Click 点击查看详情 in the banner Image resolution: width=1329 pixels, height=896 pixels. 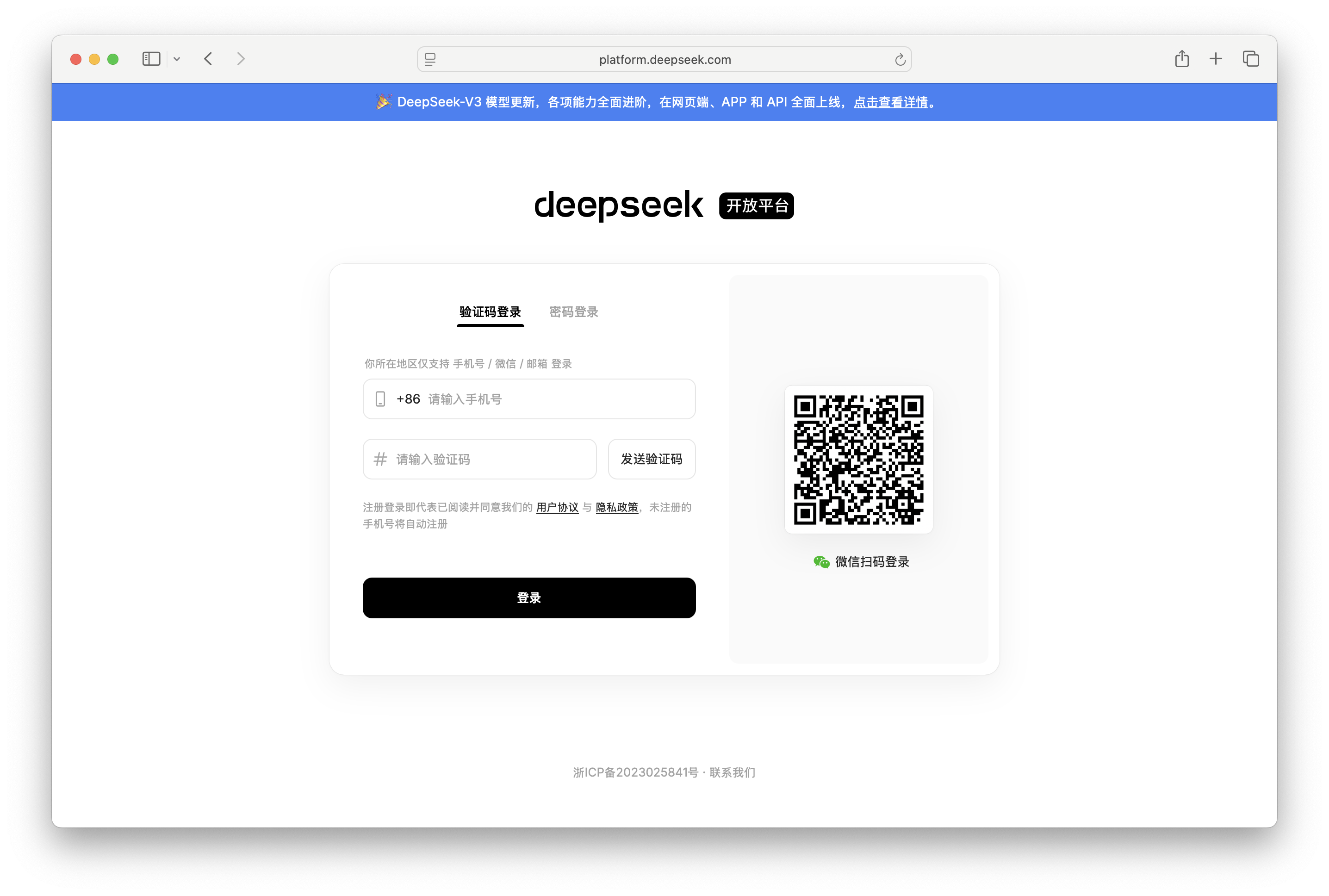891,102
